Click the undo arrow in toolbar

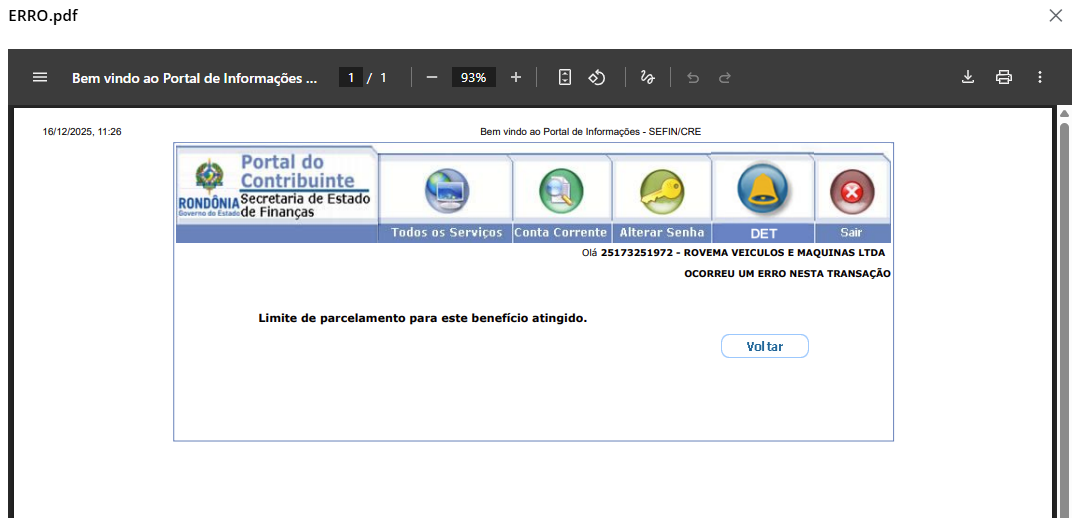point(693,77)
